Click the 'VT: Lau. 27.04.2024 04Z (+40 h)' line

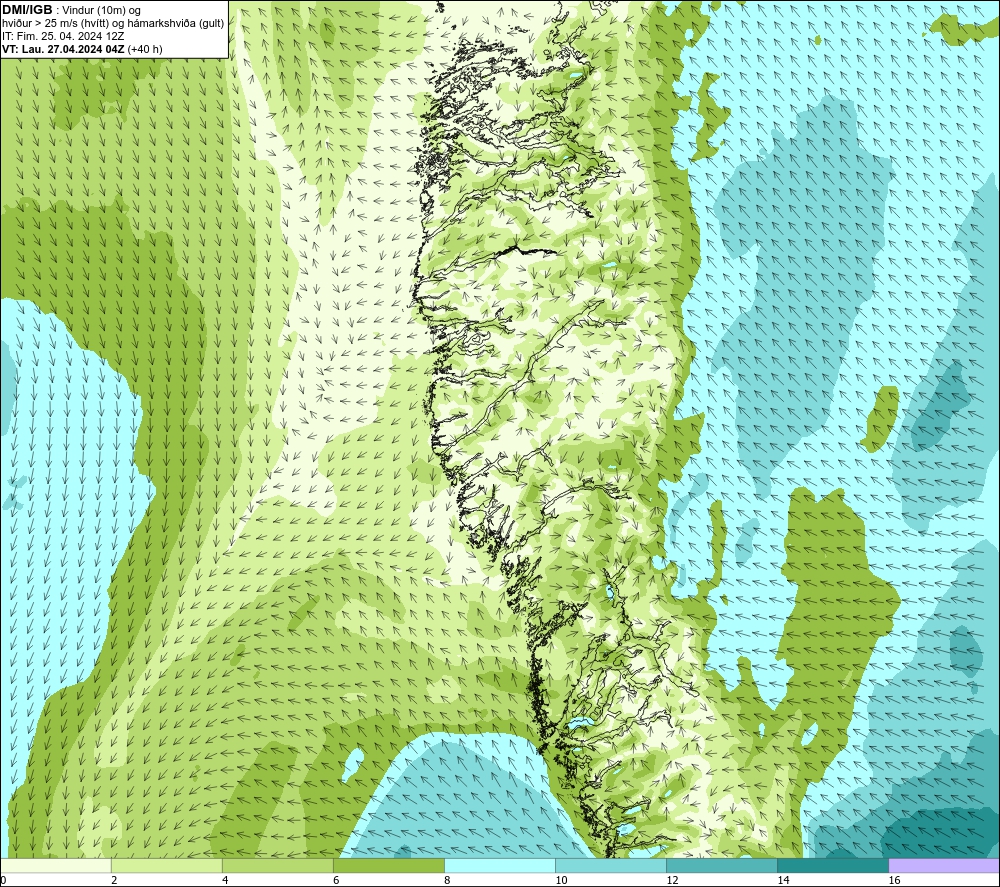pyautogui.click(x=82, y=49)
